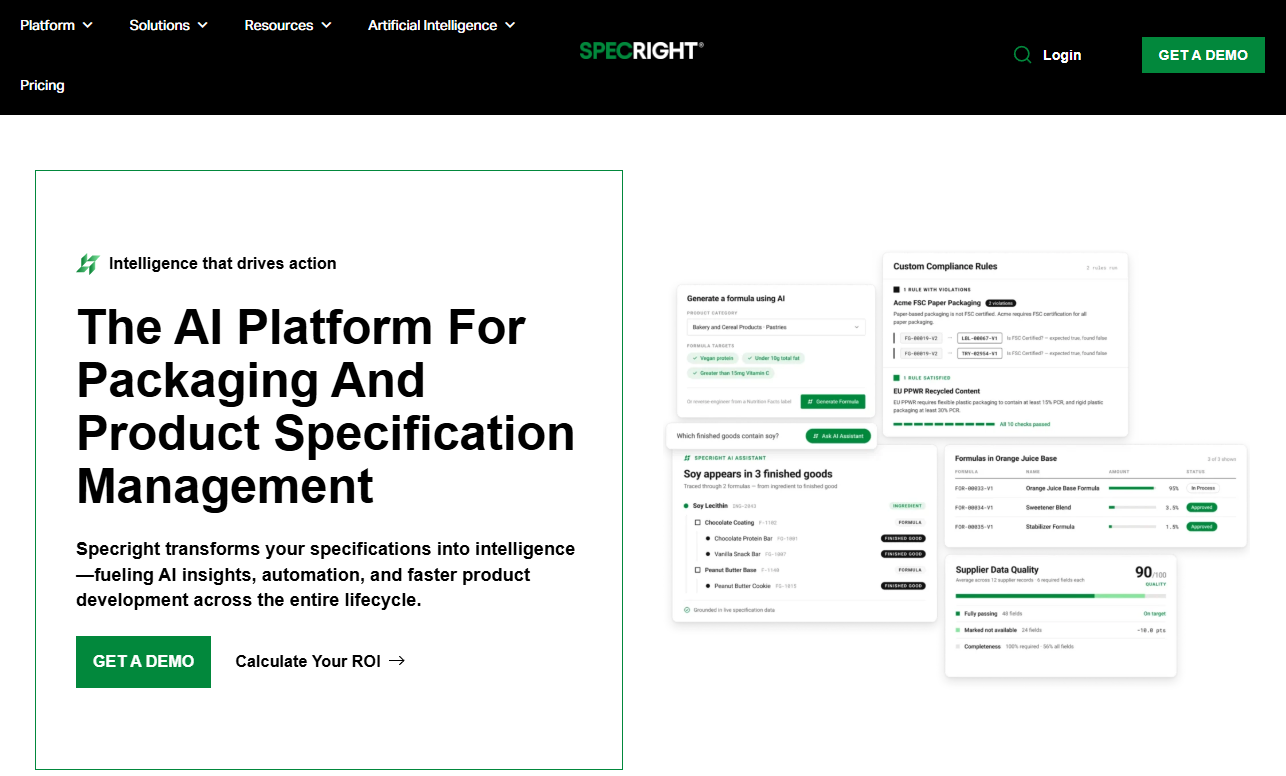
Task: Open the 'Calculate Your ROI' link
Action: click(x=320, y=661)
